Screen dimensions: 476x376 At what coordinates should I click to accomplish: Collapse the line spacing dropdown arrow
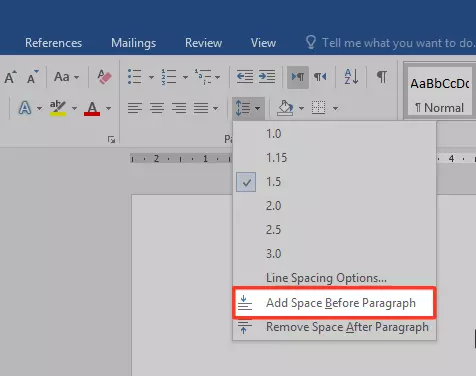point(257,108)
